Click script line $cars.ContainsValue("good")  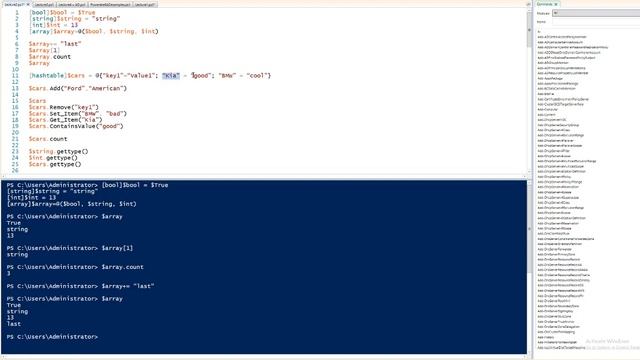pos(76,126)
